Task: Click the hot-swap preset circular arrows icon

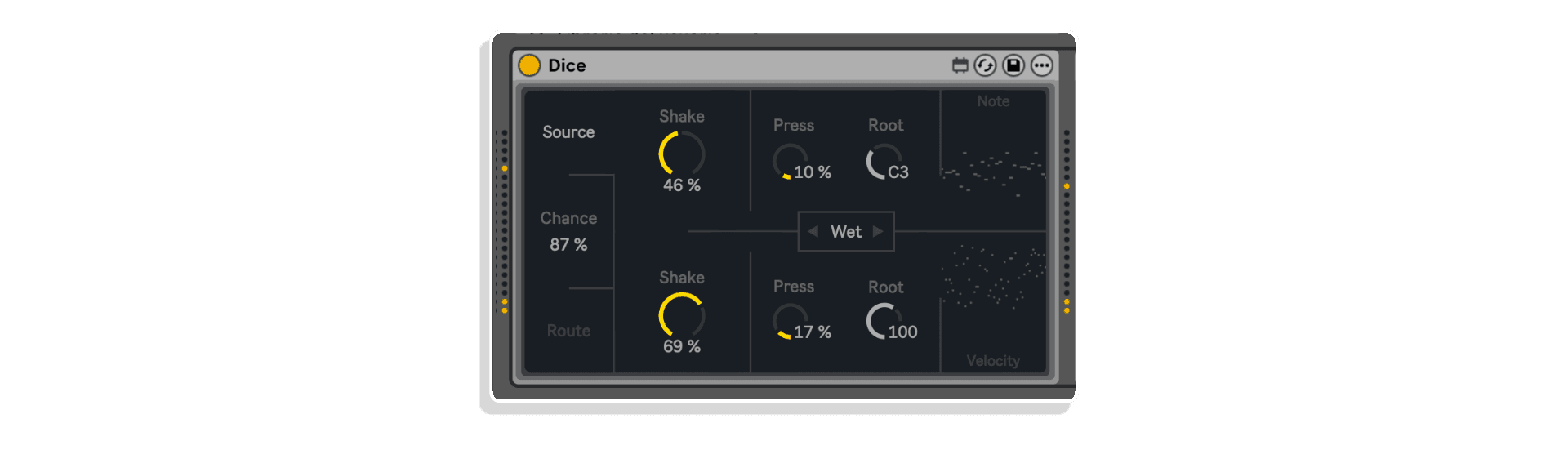Action: tap(986, 65)
